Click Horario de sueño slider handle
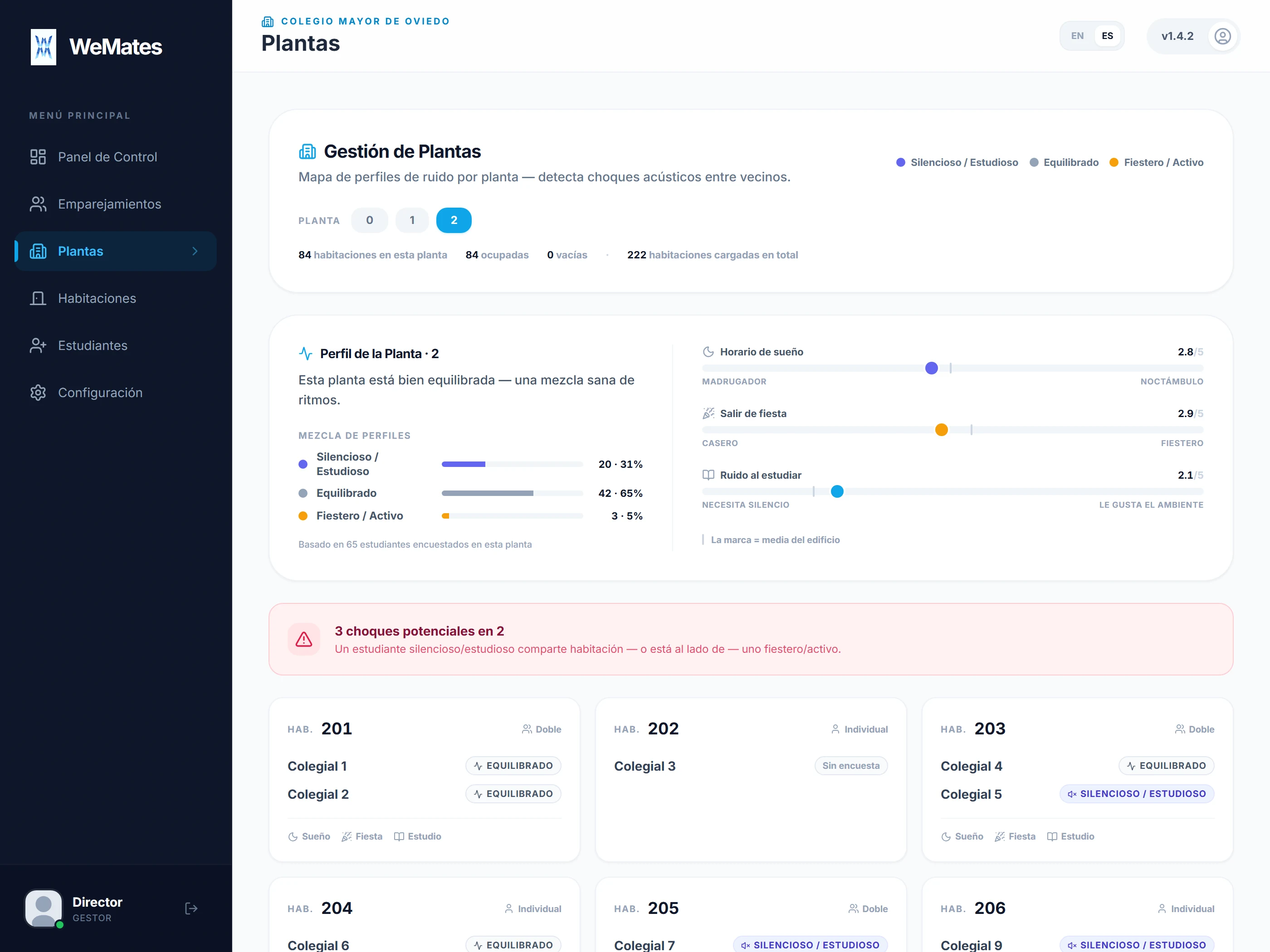 (932, 369)
